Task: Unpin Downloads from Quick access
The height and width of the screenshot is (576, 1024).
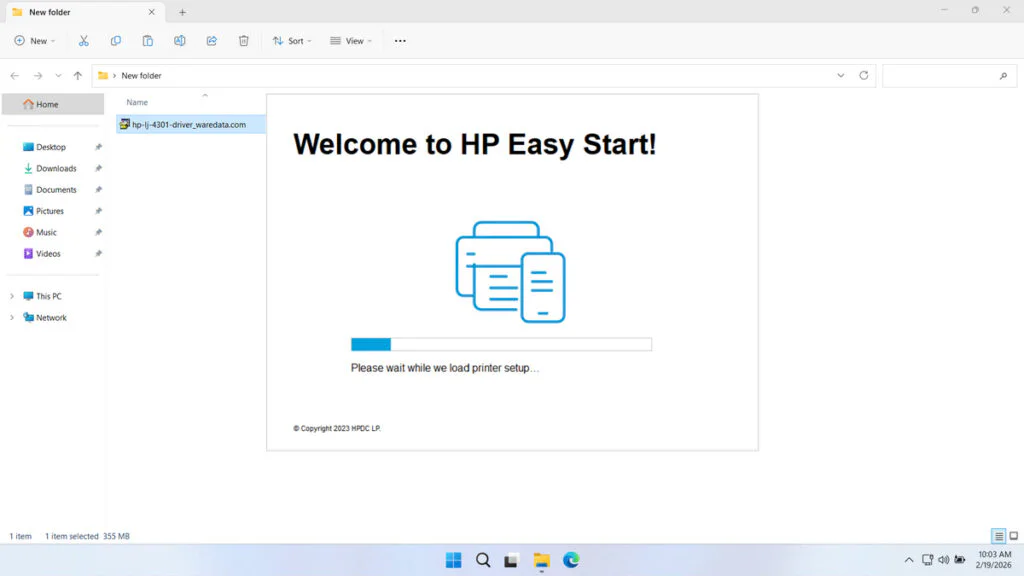Action: (97, 168)
